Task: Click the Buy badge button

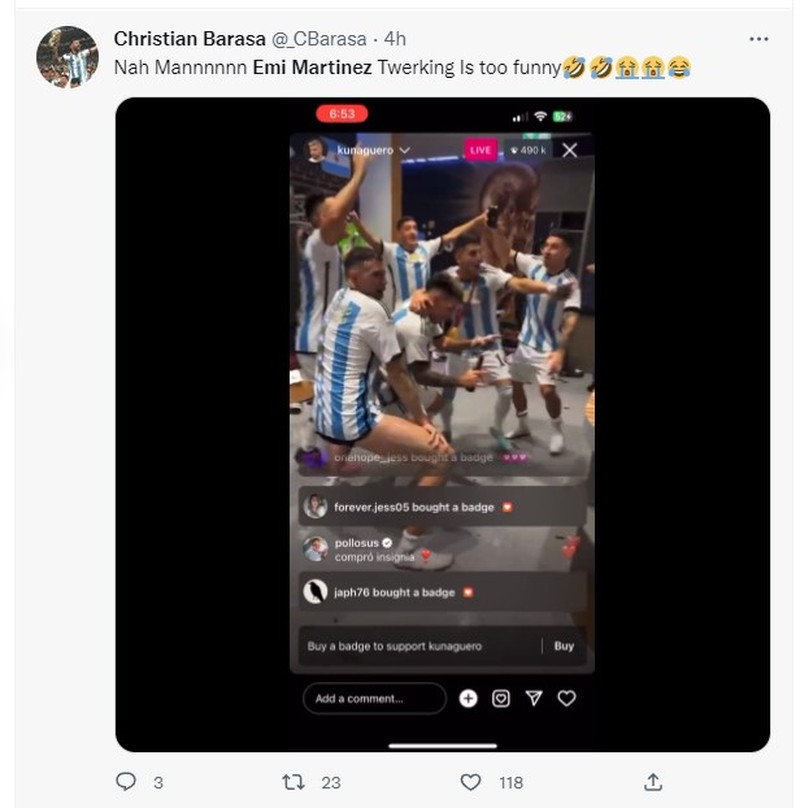Action: 564,646
